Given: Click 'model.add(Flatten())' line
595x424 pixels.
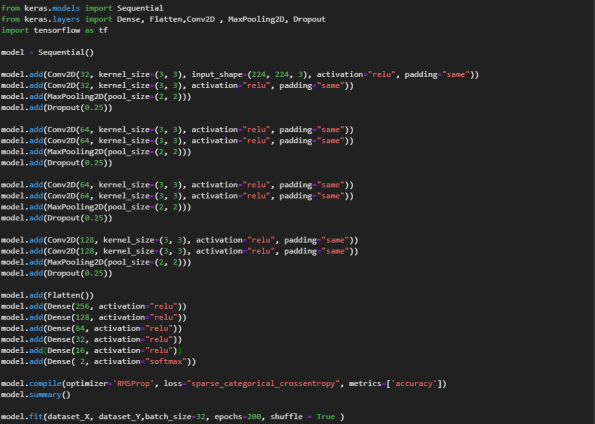Looking at the screenshot, I should (47, 295).
